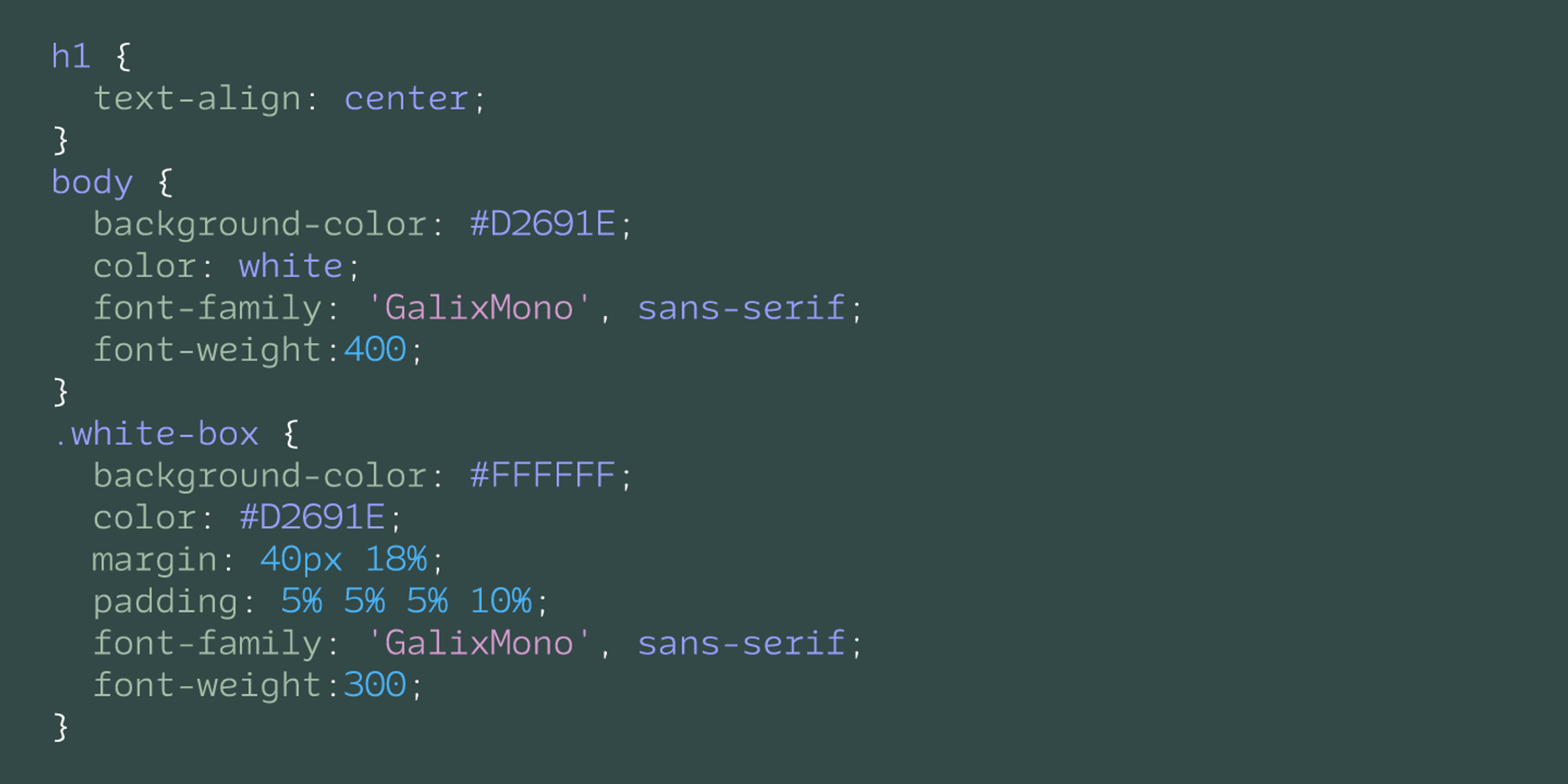Click the text-align property name
The height and width of the screenshot is (784, 1568).
point(197,99)
